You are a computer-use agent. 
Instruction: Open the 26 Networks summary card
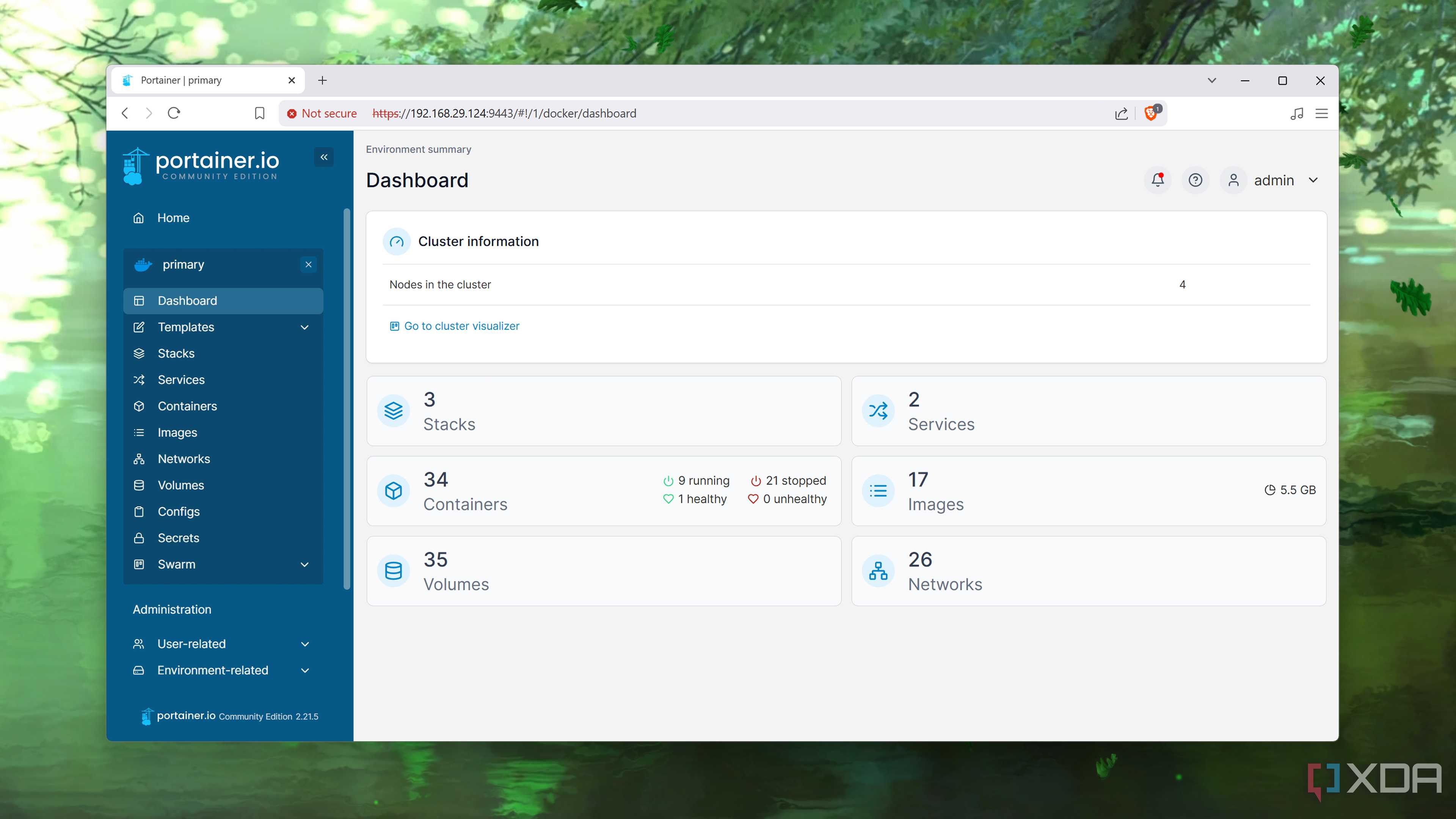coord(1089,571)
